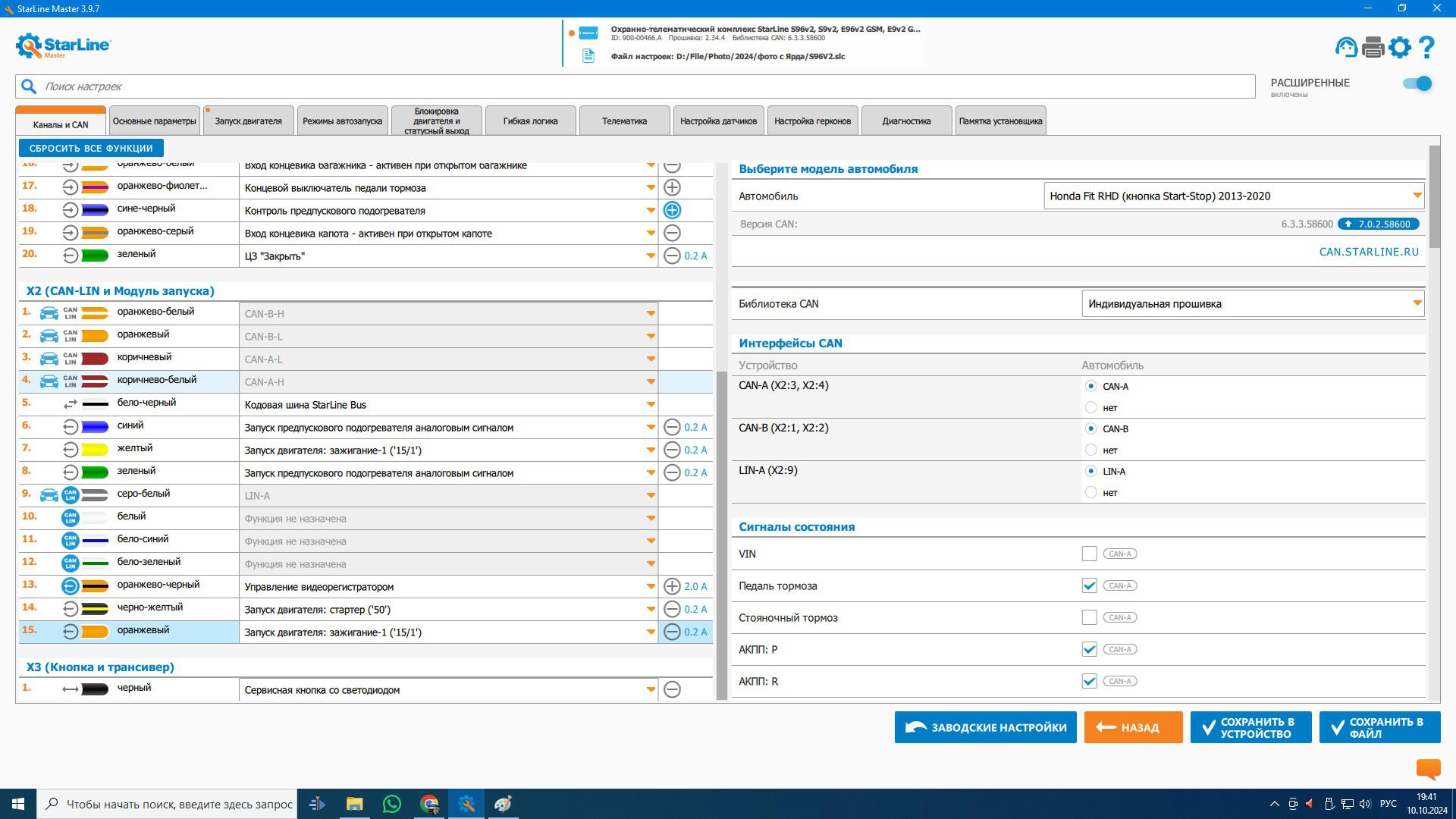The width and height of the screenshot is (1456, 819).
Task: Switch to the Запуск двигателя tab
Action: pos(249,121)
